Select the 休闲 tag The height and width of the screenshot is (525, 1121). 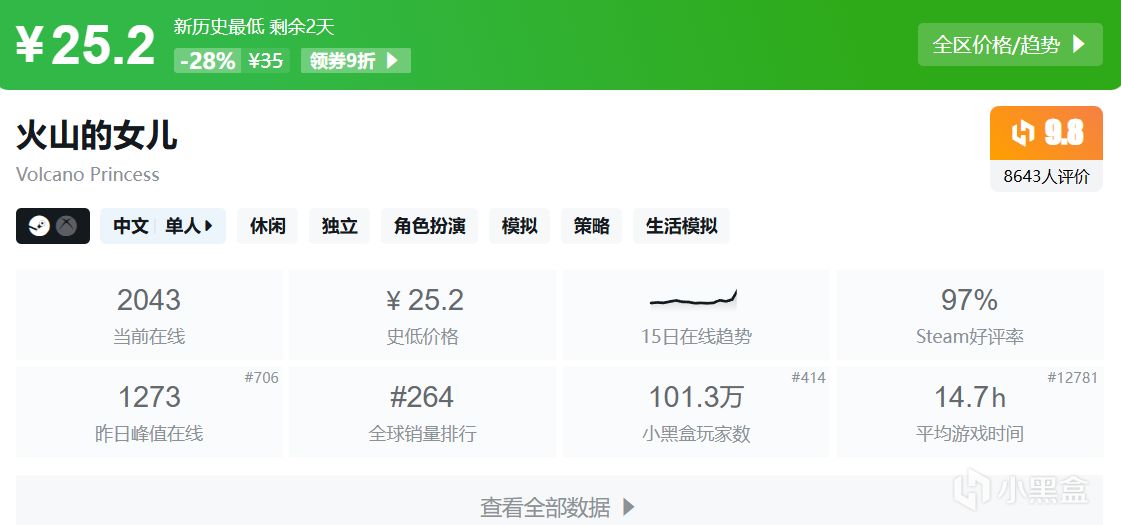[x=267, y=226]
